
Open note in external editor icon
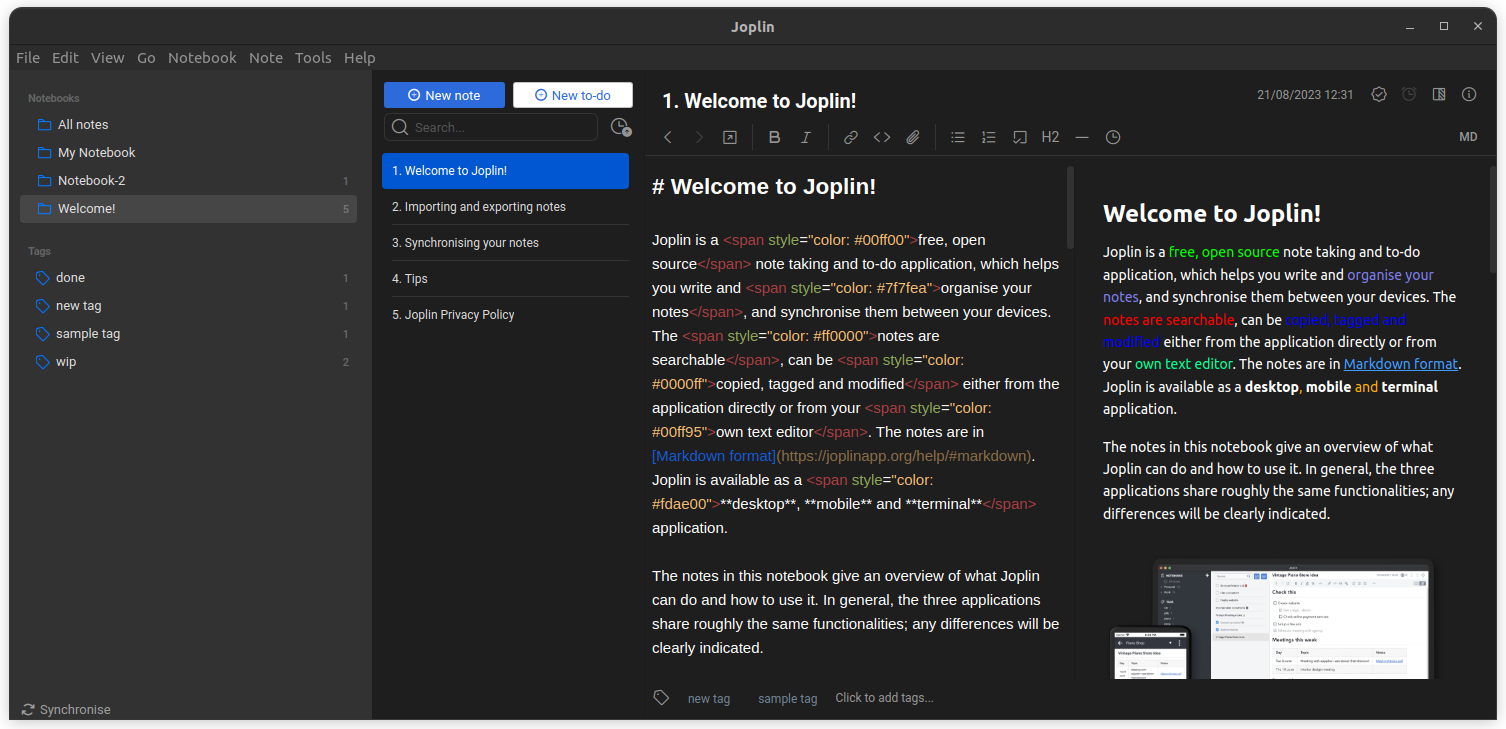click(x=730, y=137)
